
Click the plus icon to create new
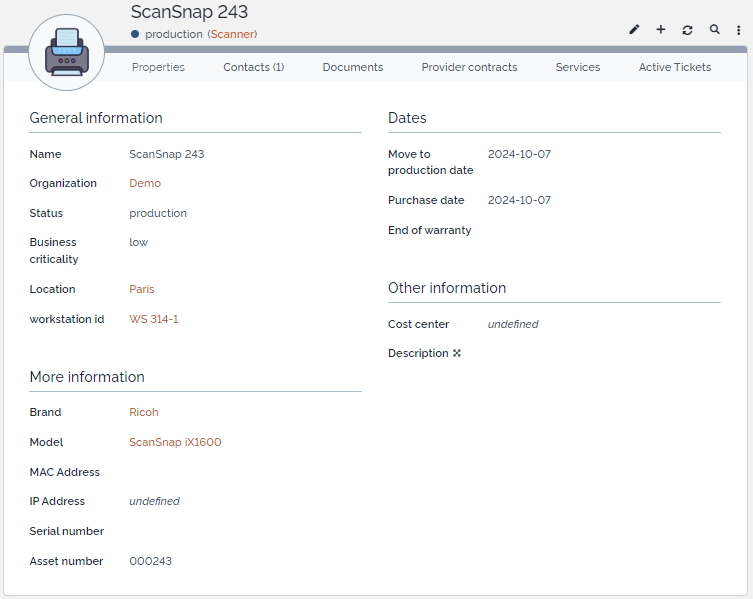(661, 30)
